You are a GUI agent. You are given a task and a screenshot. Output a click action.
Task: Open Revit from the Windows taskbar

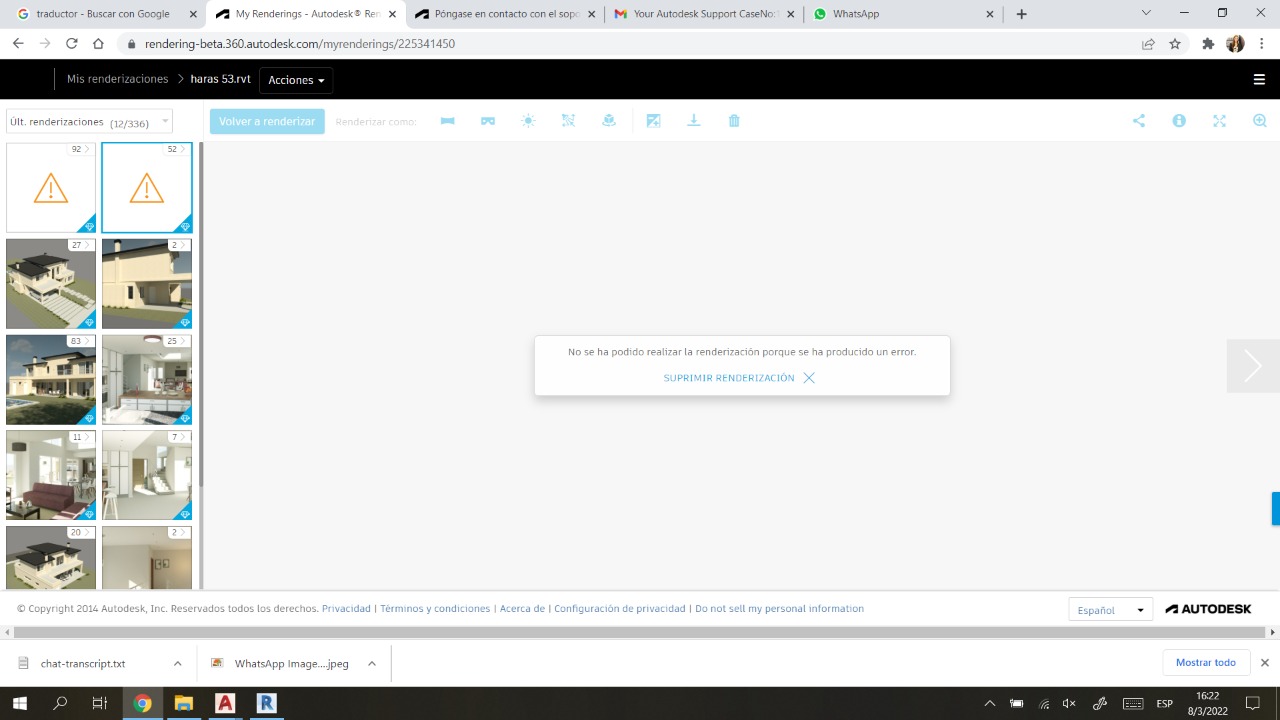tap(266, 703)
